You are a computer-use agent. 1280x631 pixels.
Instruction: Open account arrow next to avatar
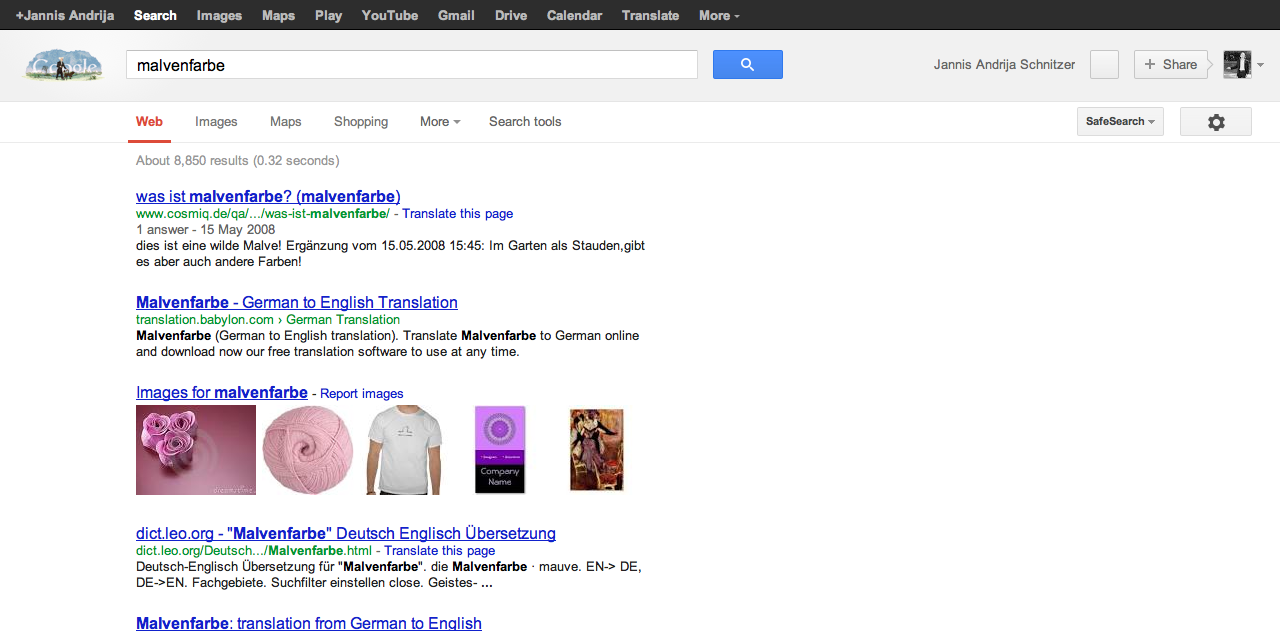(1260, 65)
